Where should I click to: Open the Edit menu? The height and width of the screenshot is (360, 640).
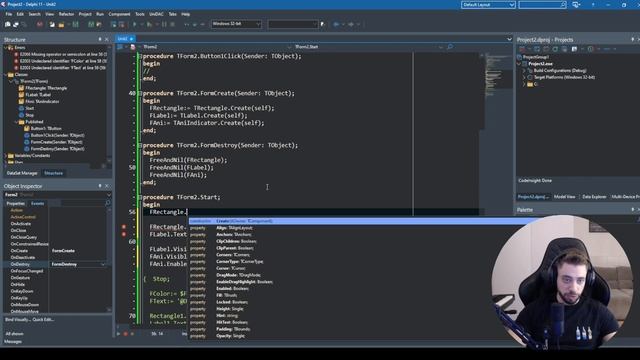(20, 14)
